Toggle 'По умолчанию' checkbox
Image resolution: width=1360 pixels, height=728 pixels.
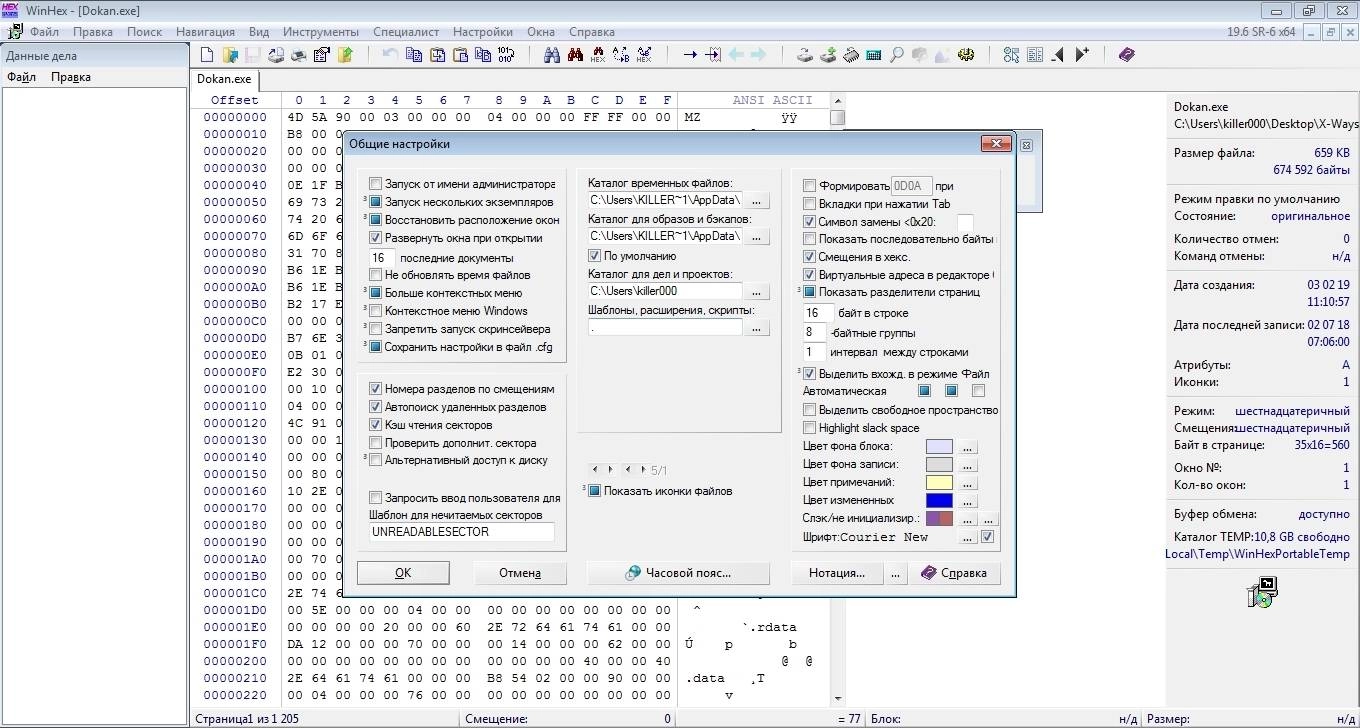click(x=595, y=256)
